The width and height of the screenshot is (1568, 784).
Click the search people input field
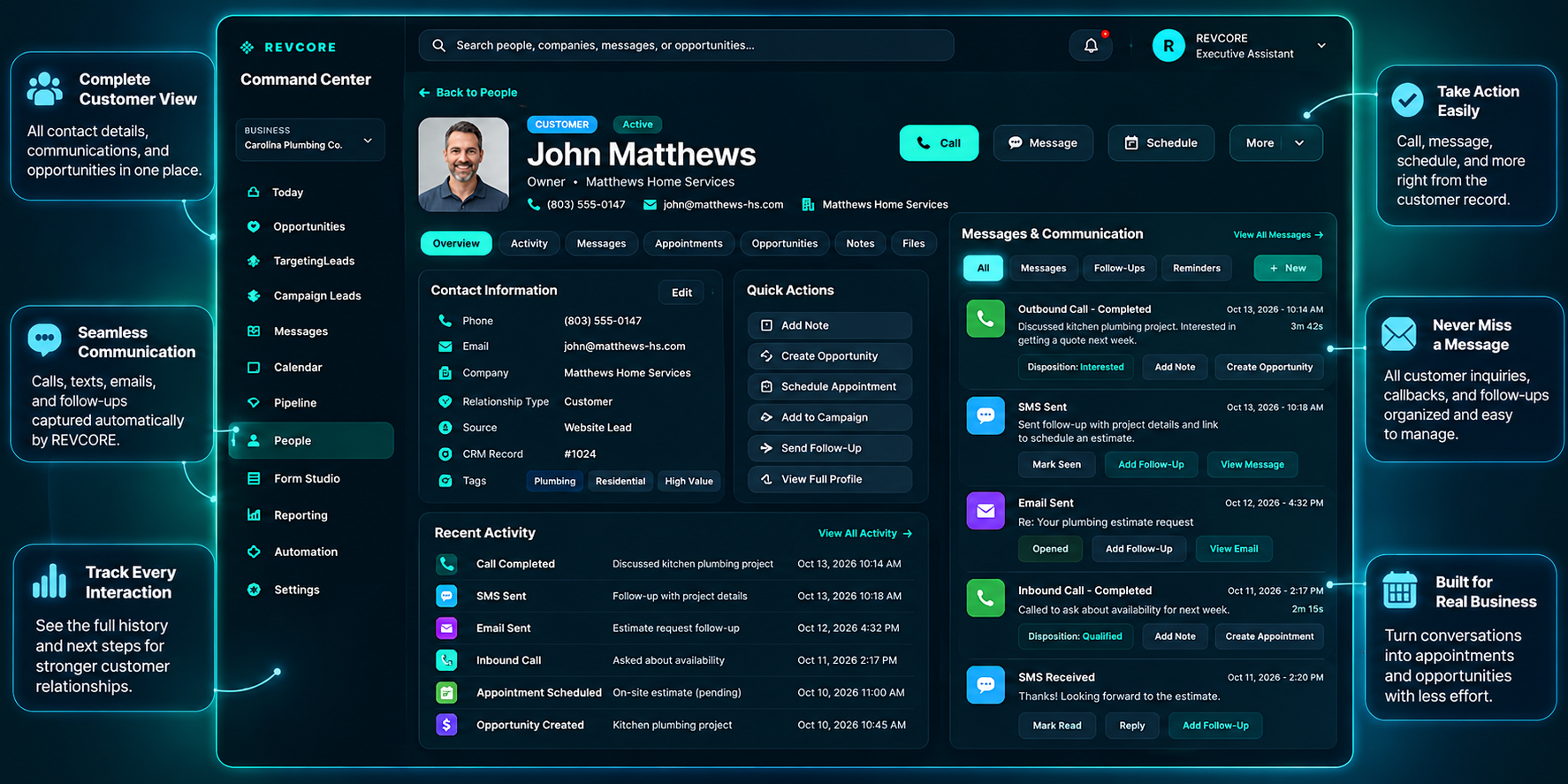pos(686,45)
